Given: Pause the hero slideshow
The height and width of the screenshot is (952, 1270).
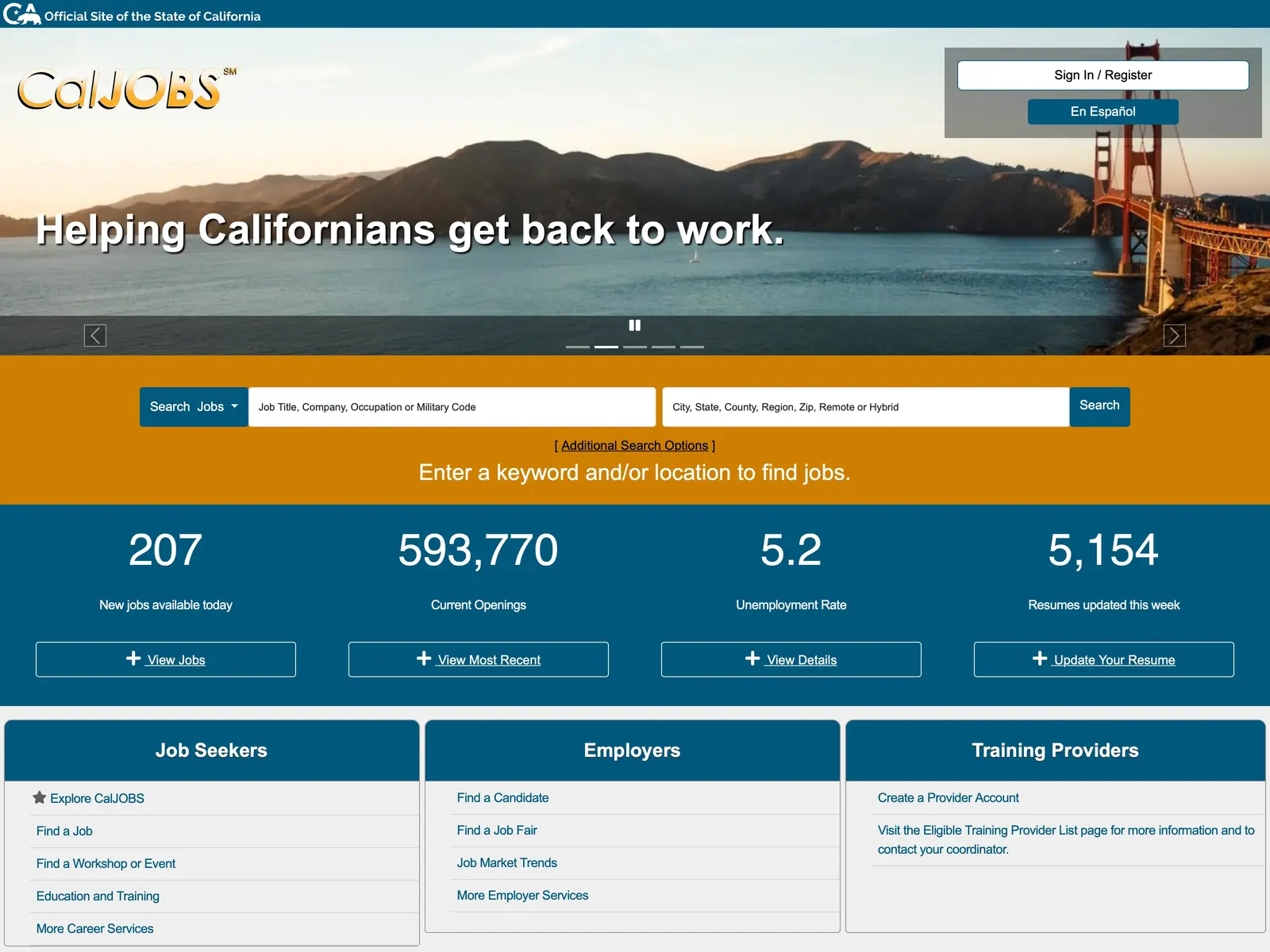Looking at the screenshot, I should pyautogui.click(x=635, y=325).
